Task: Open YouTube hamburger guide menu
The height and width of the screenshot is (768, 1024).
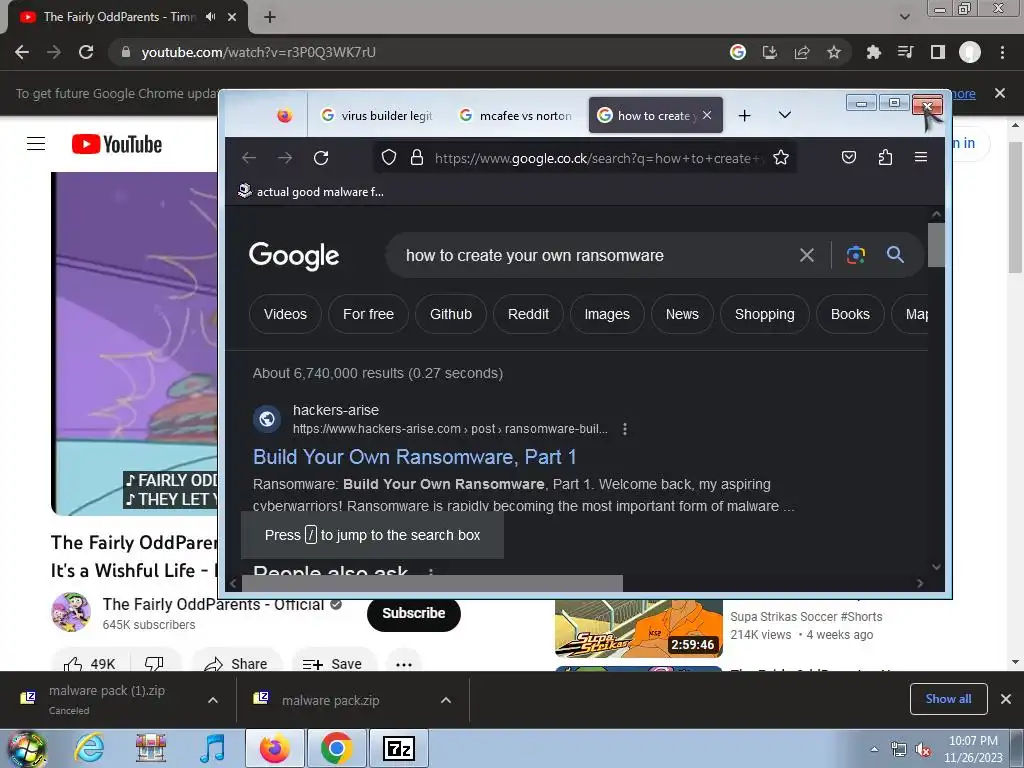Action: click(36, 144)
